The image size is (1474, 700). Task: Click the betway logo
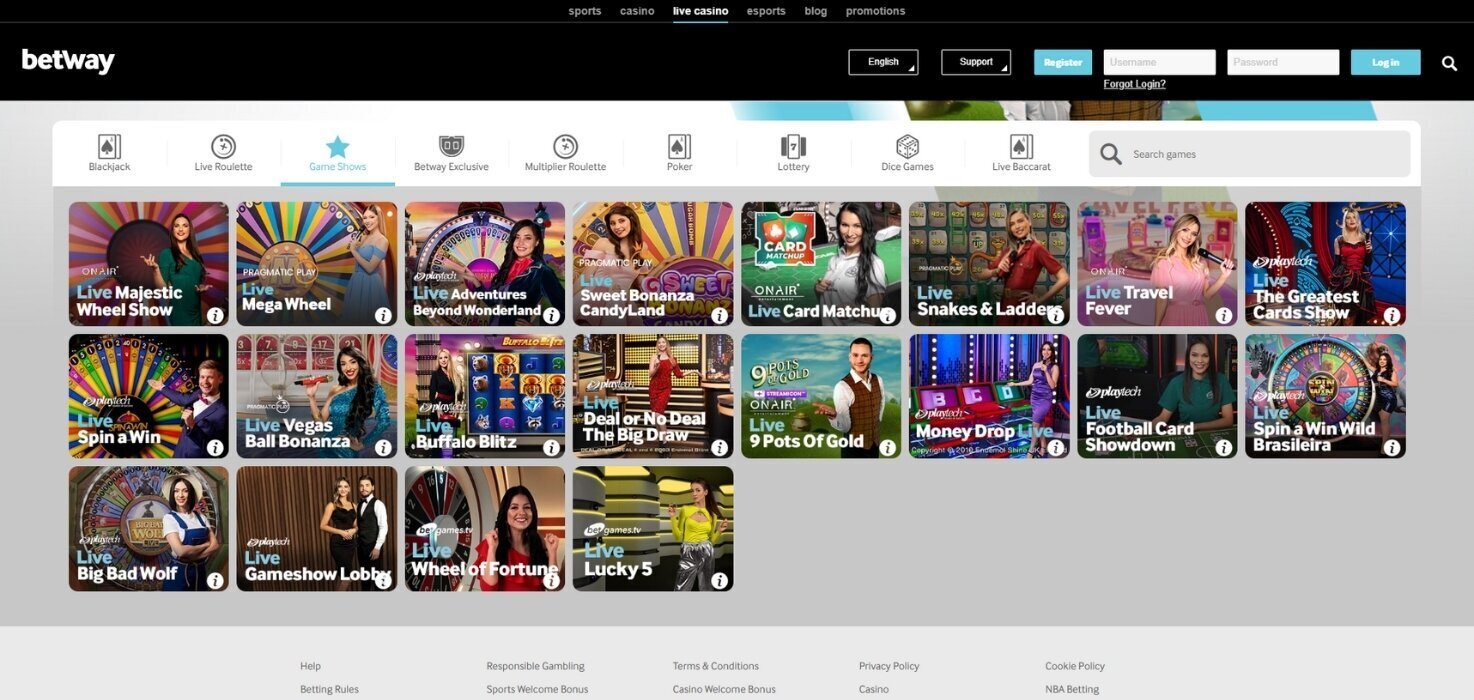click(x=68, y=61)
